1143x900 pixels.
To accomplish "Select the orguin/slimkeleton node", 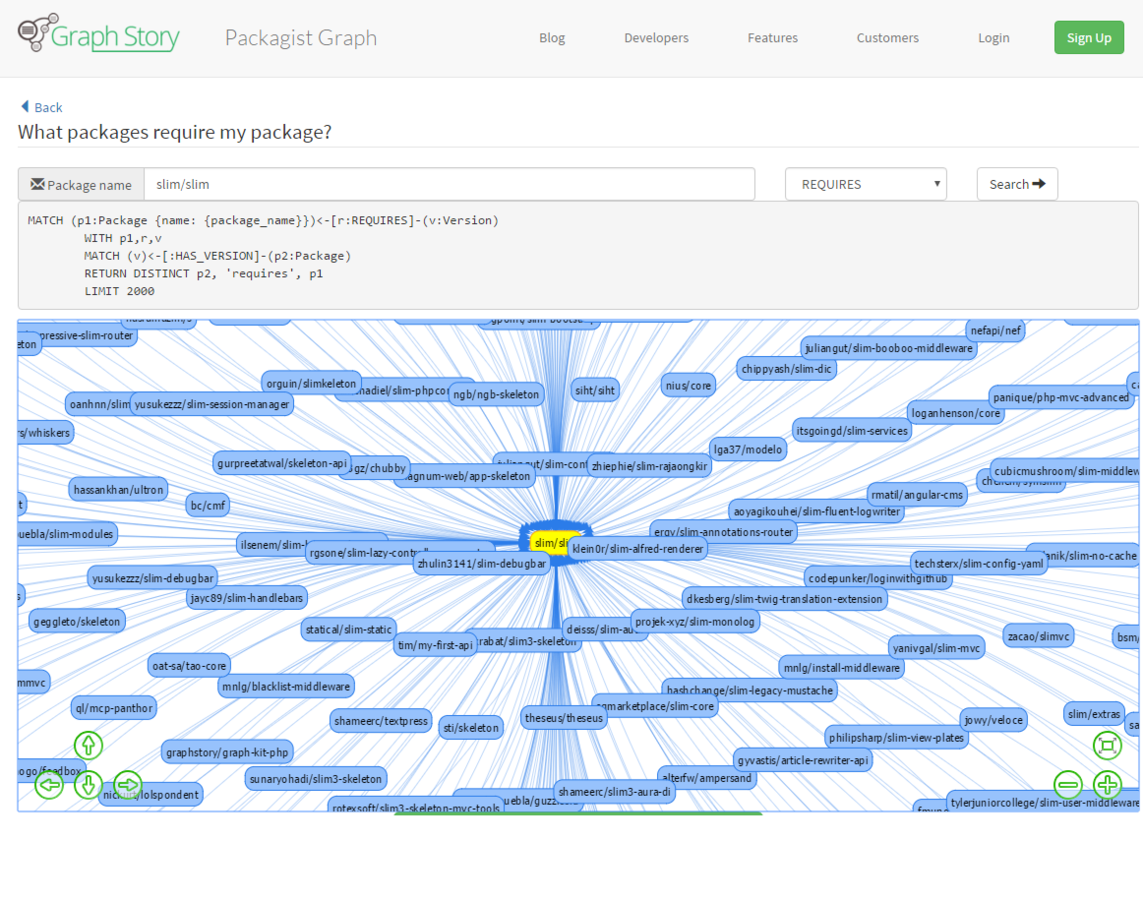I will 311,383.
